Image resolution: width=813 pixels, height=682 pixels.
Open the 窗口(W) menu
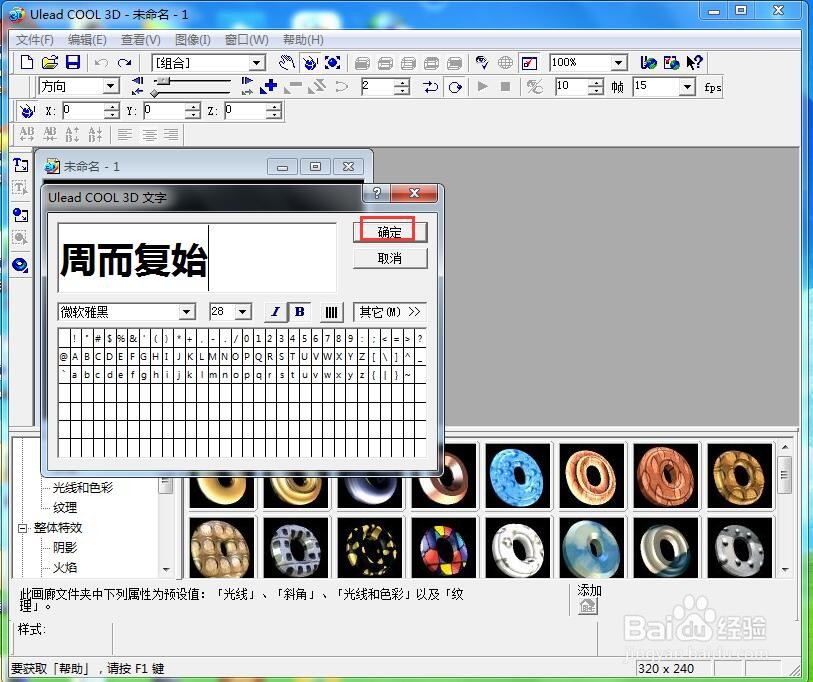coord(246,40)
